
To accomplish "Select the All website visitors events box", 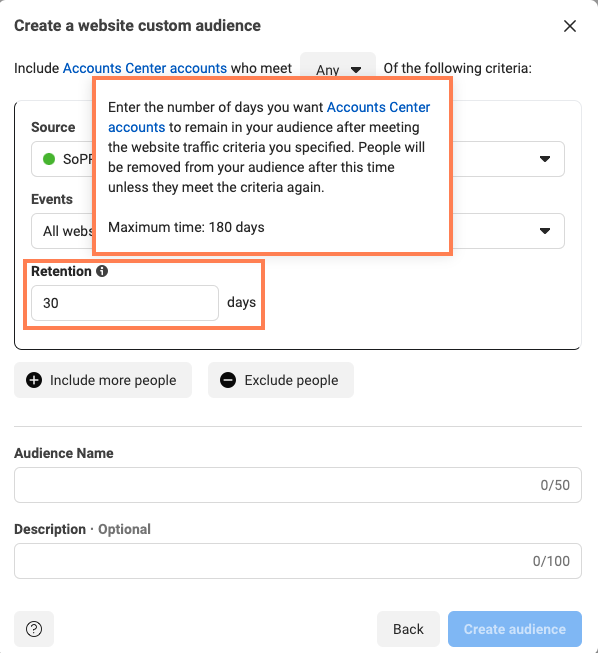I will (298, 231).
